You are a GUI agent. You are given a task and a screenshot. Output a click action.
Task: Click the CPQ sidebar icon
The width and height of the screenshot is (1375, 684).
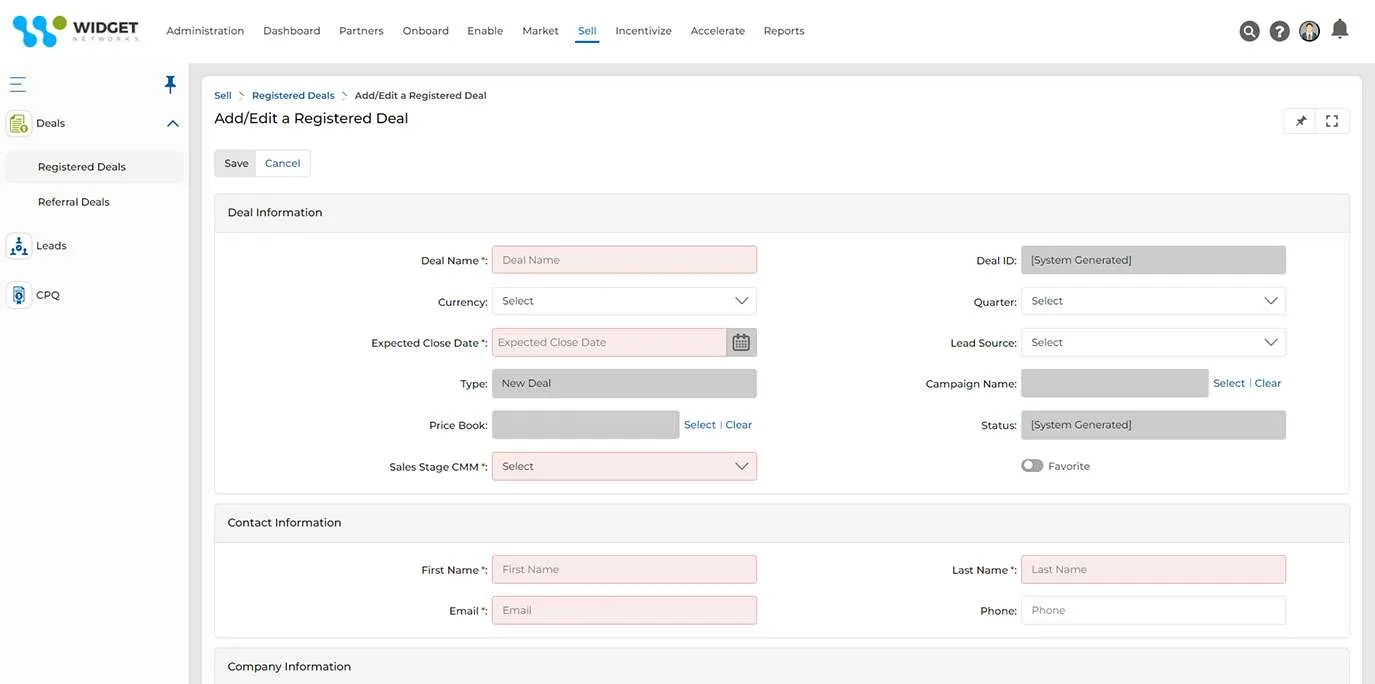pyautogui.click(x=19, y=295)
